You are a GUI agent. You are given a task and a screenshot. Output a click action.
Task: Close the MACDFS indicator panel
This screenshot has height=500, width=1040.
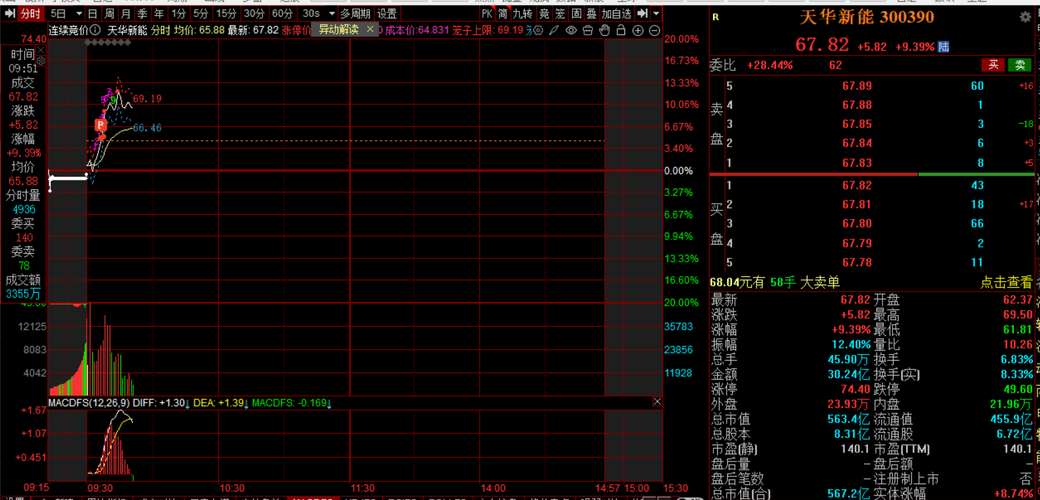click(x=657, y=402)
